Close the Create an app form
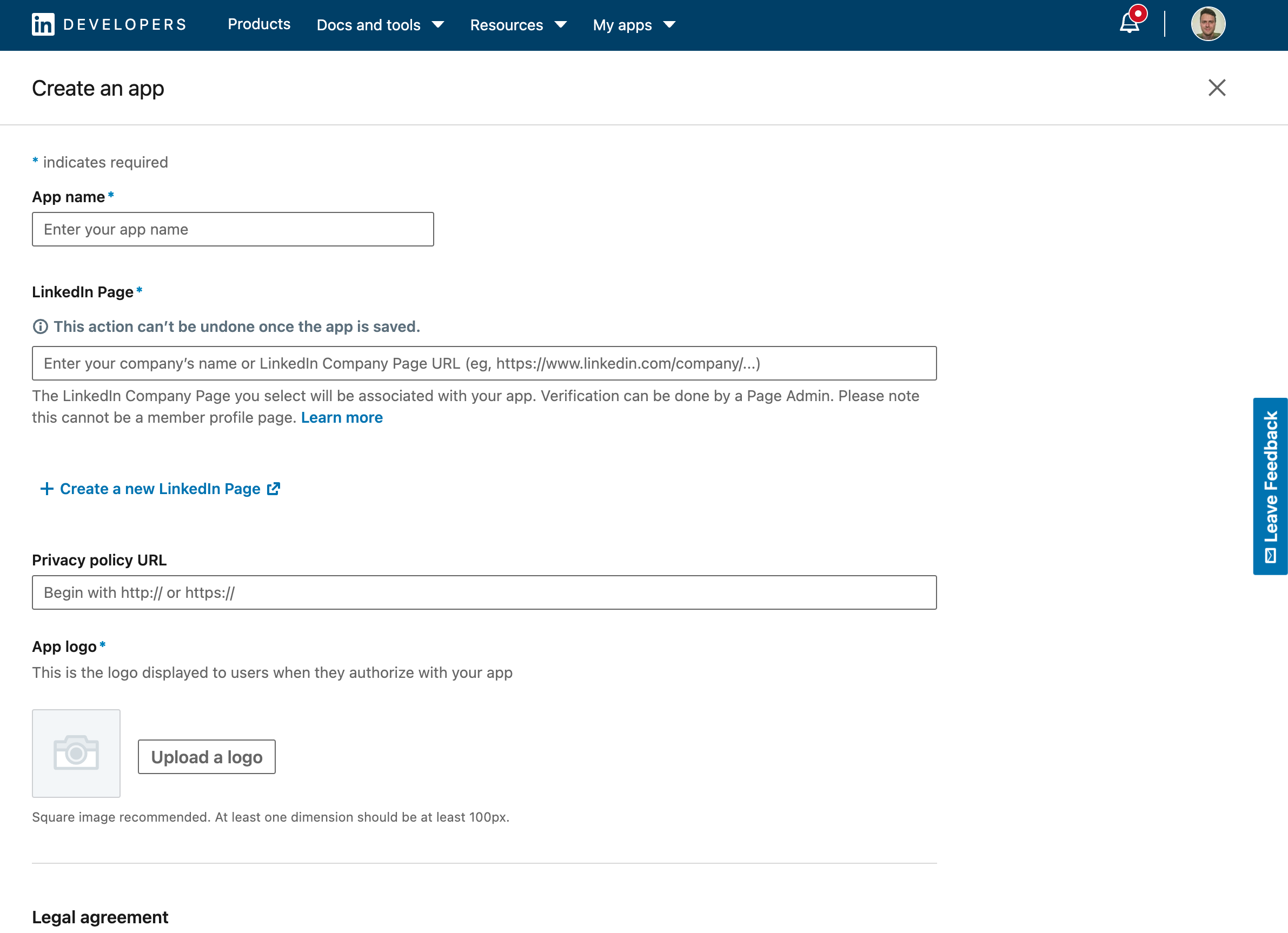Screen dimensions: 1288x933 coord(1217,88)
